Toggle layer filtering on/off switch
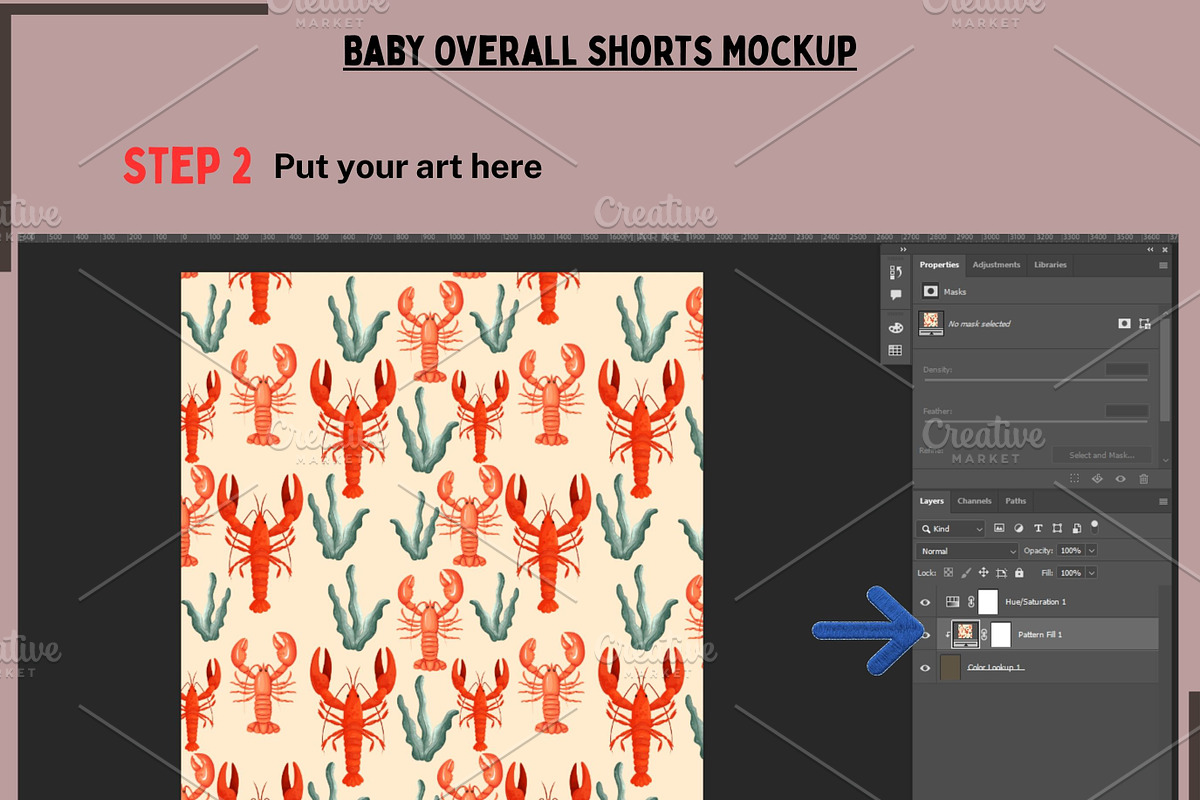Viewport: 1200px width, 800px height. [1094, 526]
